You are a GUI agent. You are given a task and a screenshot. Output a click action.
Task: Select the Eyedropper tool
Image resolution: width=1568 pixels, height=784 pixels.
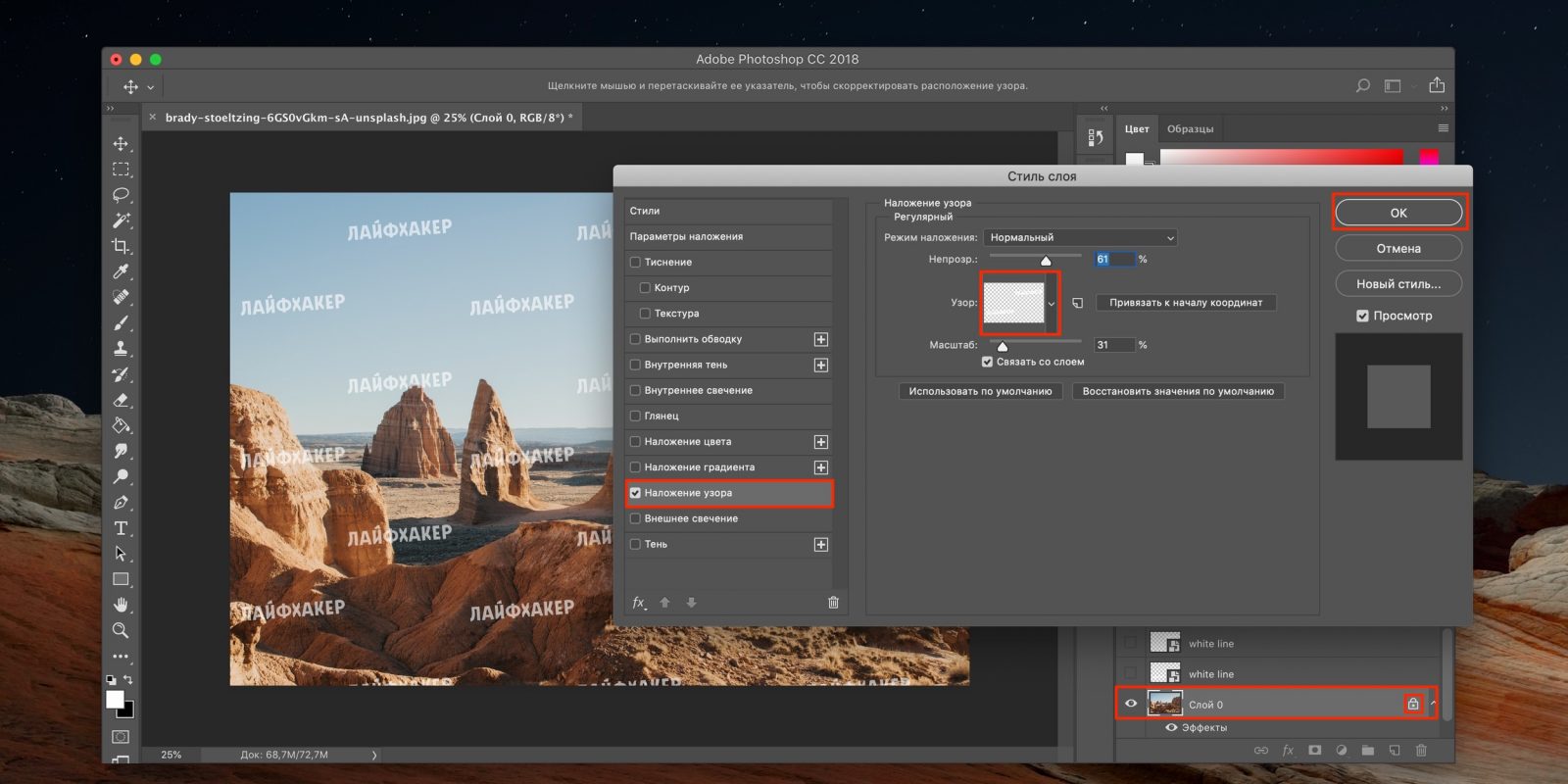(121, 271)
